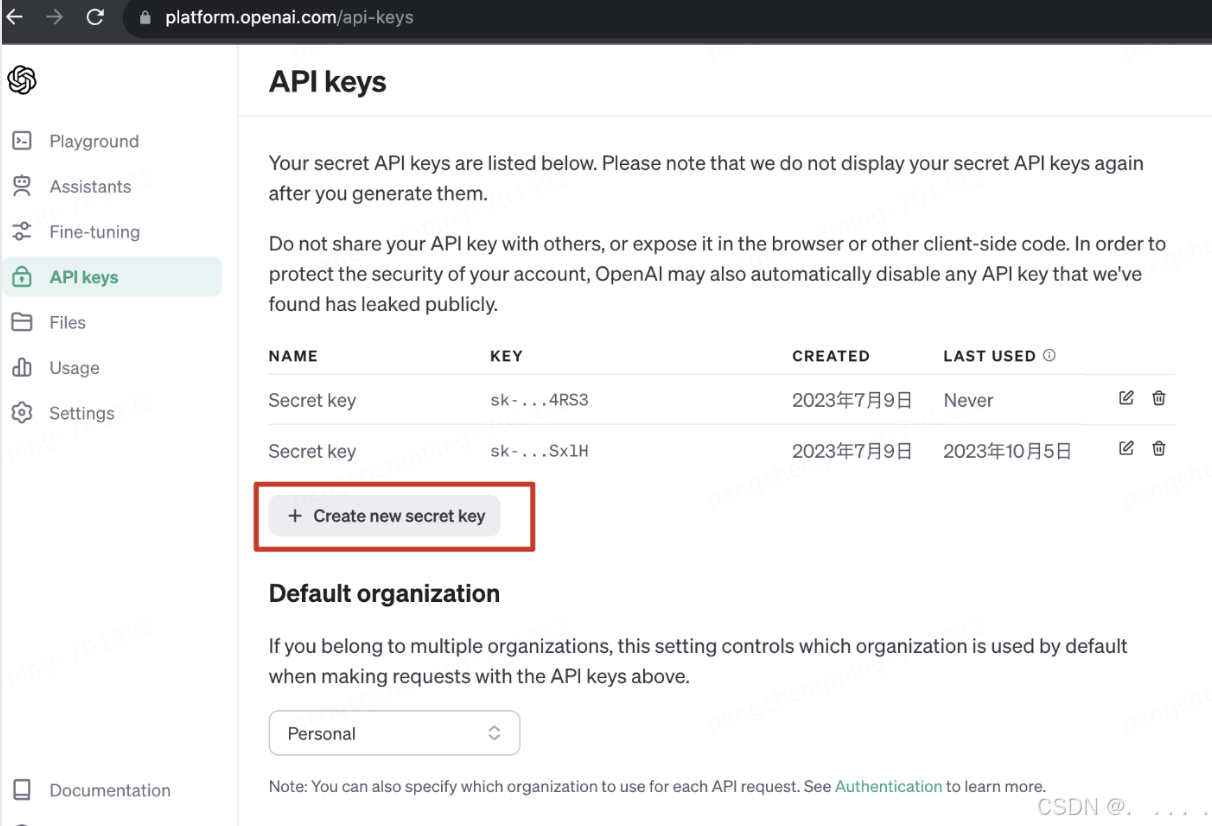Select the API keys sidebar item
1212x826 pixels.
pos(112,277)
